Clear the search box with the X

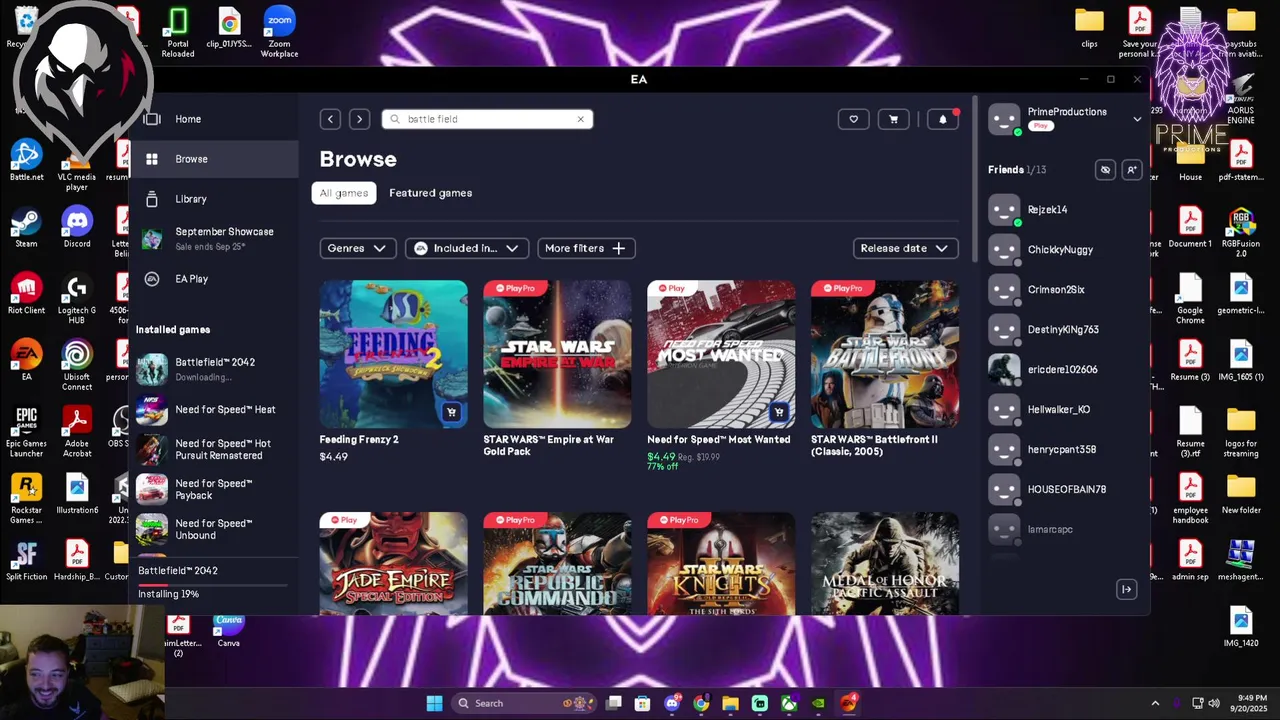580,119
